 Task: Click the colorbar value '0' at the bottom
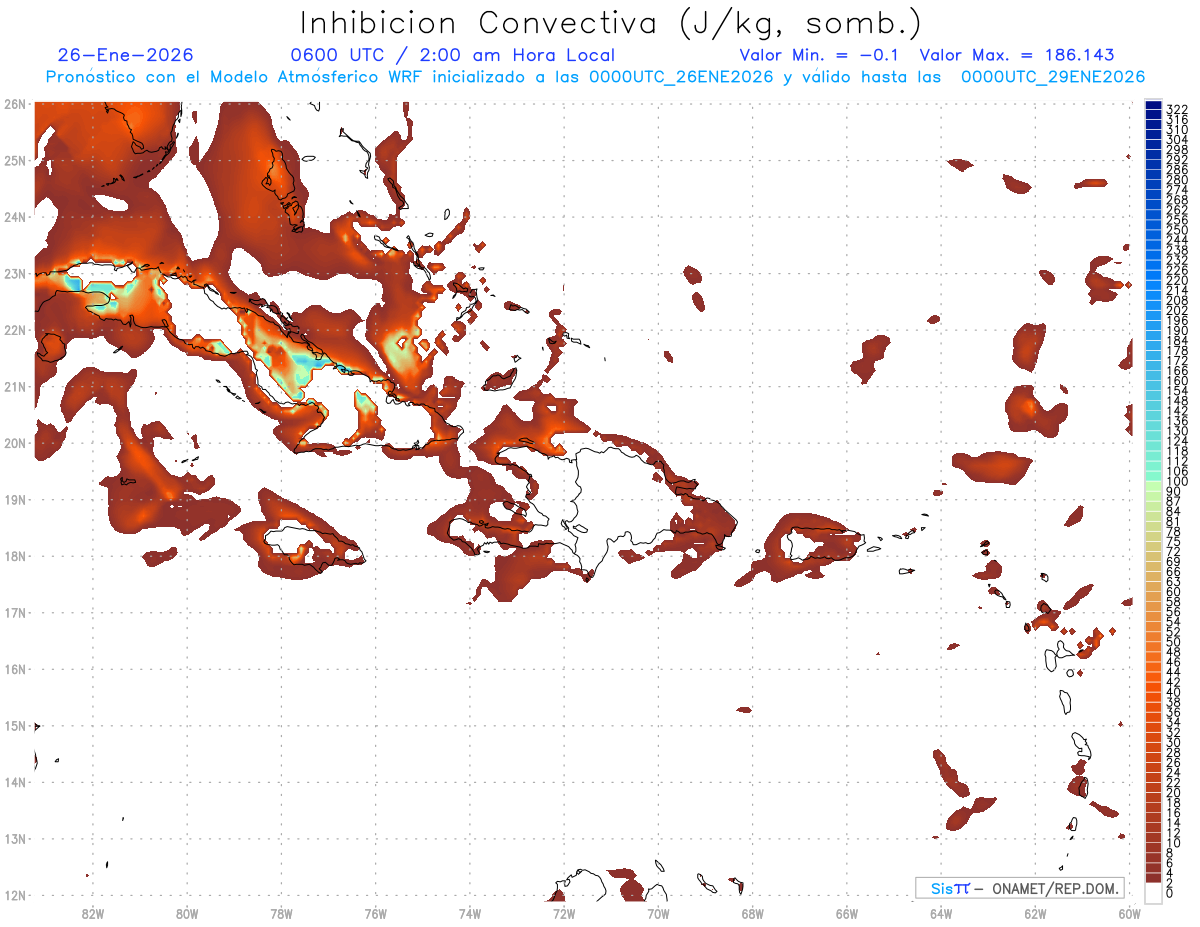(x=1170, y=893)
